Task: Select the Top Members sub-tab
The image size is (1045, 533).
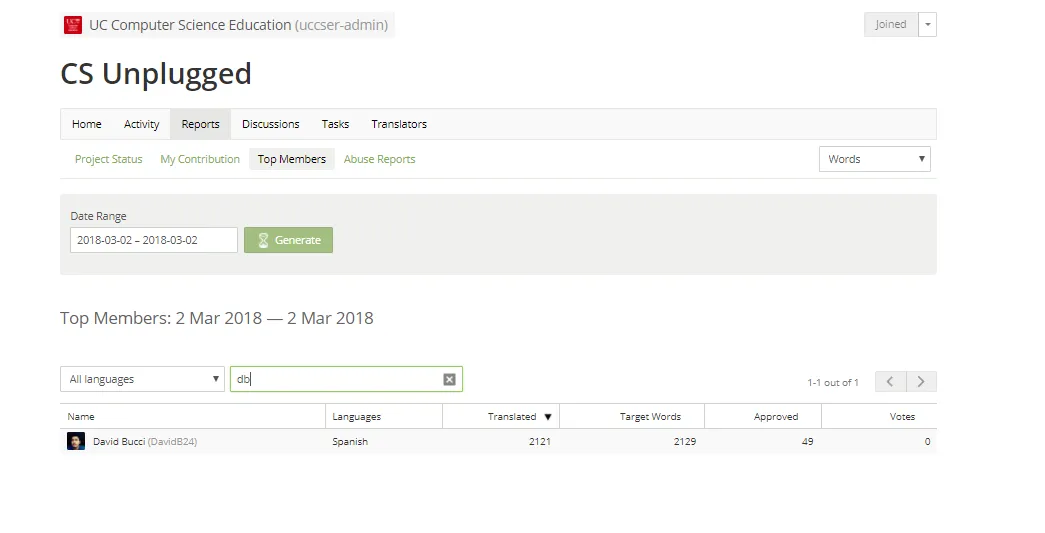Action: (x=292, y=159)
